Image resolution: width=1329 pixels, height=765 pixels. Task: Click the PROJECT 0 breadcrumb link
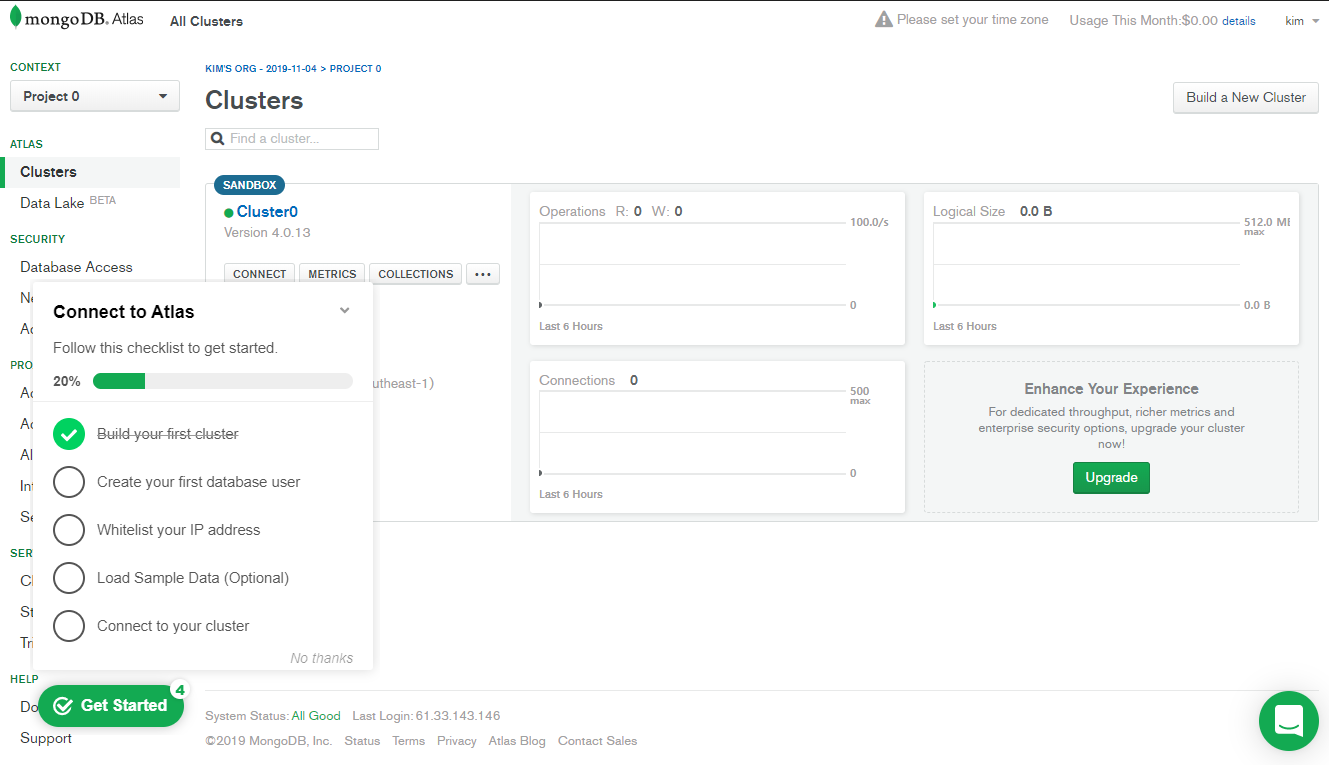pos(355,69)
